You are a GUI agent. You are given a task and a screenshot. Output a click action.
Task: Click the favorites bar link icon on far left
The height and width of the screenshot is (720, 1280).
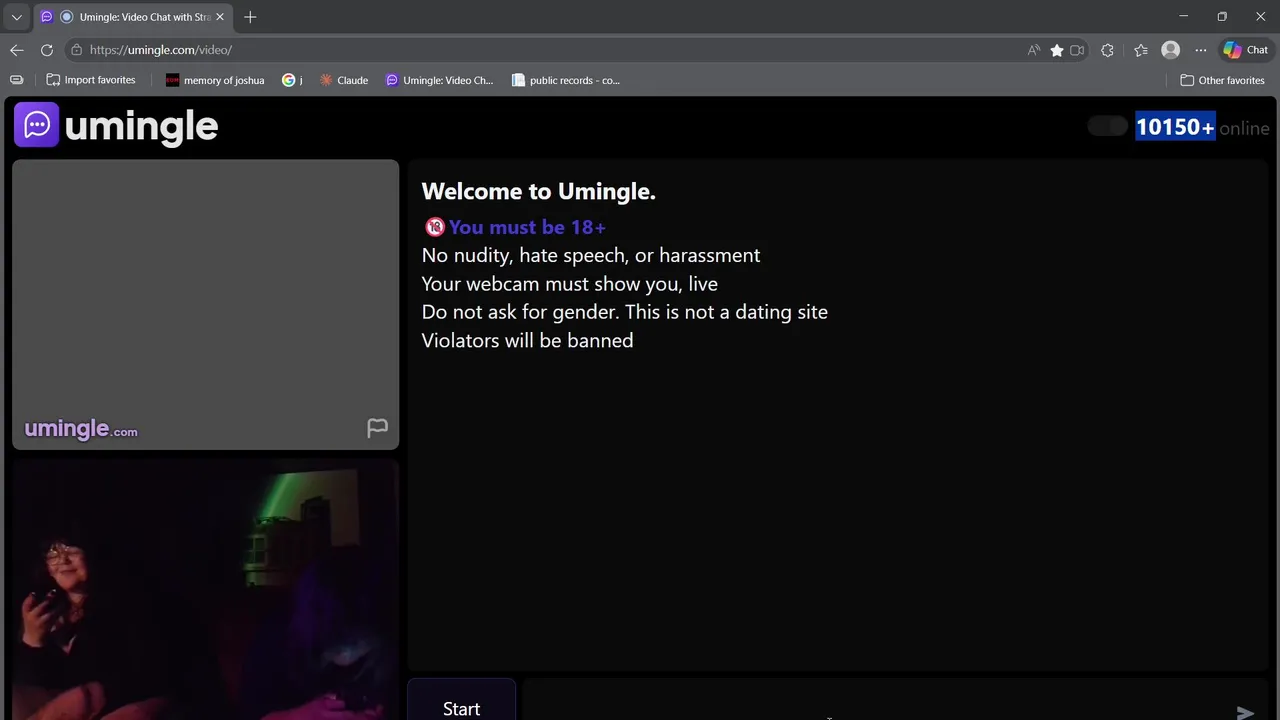16,80
